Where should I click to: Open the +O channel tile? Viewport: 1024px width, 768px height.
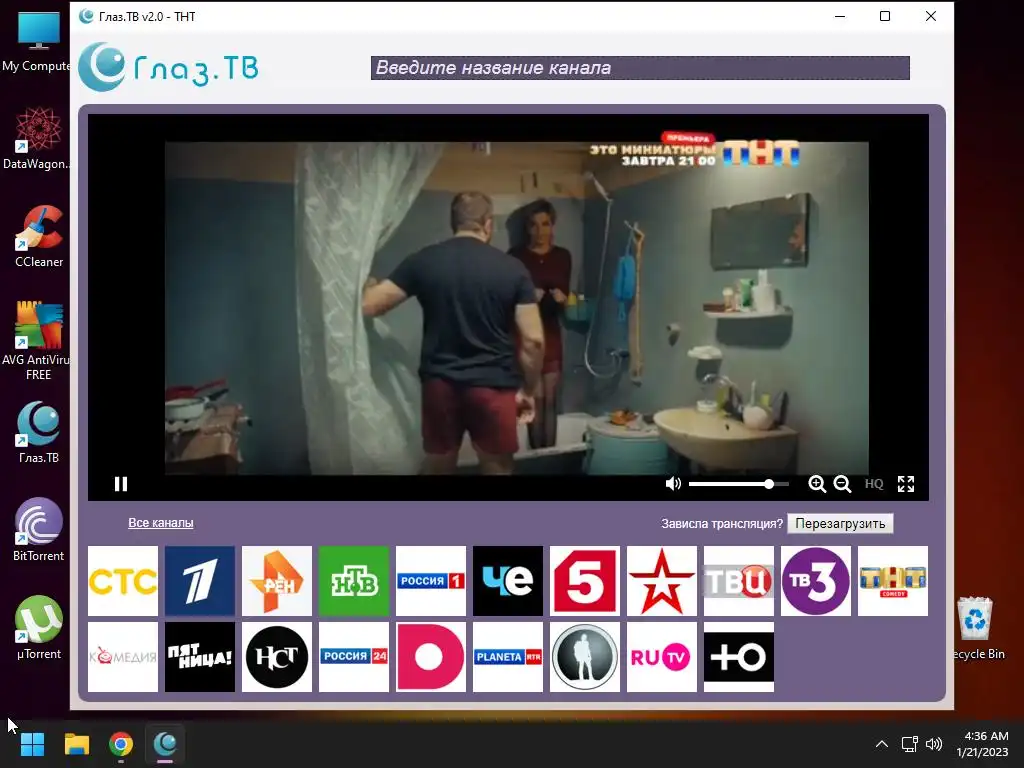(739, 657)
